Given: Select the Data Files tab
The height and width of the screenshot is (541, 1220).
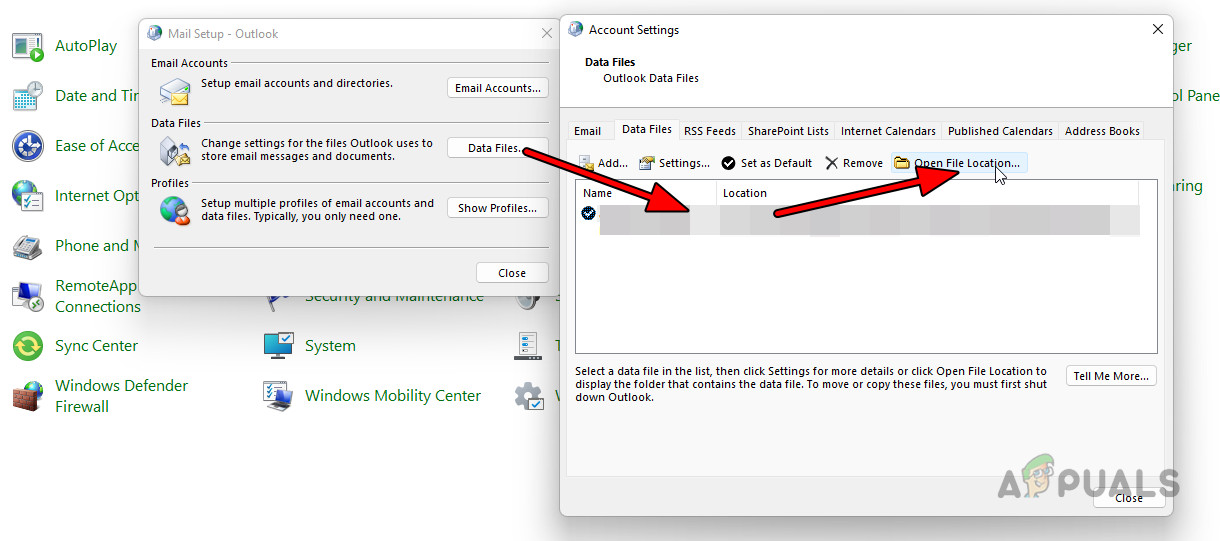Looking at the screenshot, I should (x=646, y=129).
